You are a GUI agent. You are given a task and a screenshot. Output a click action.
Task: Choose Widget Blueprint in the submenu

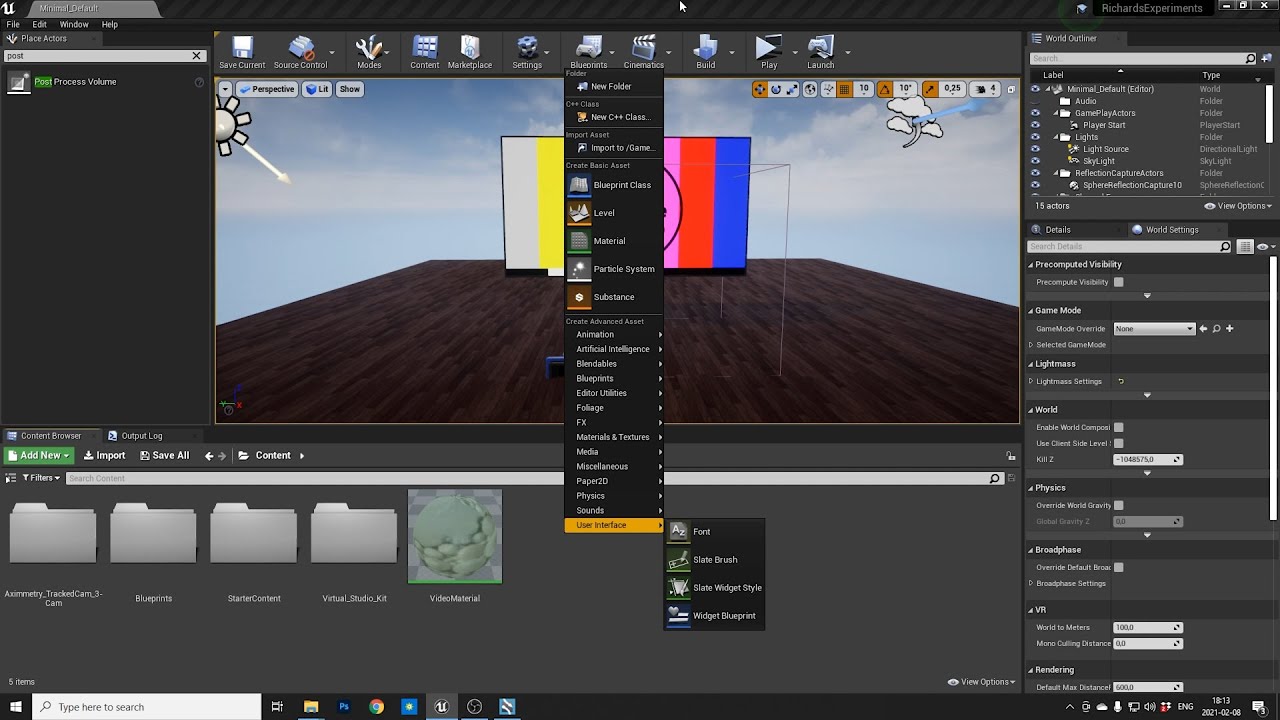point(714,616)
